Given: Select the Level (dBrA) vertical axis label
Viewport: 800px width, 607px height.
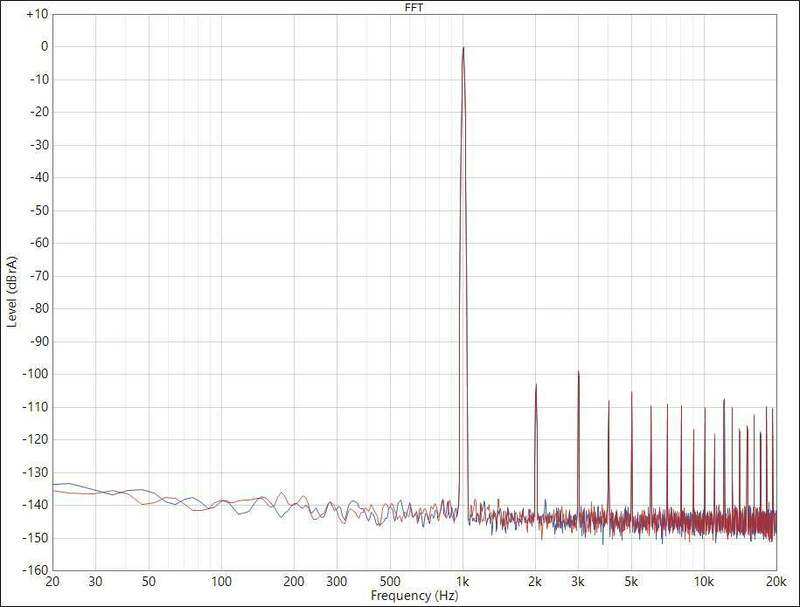Looking at the screenshot, I should coord(11,293).
